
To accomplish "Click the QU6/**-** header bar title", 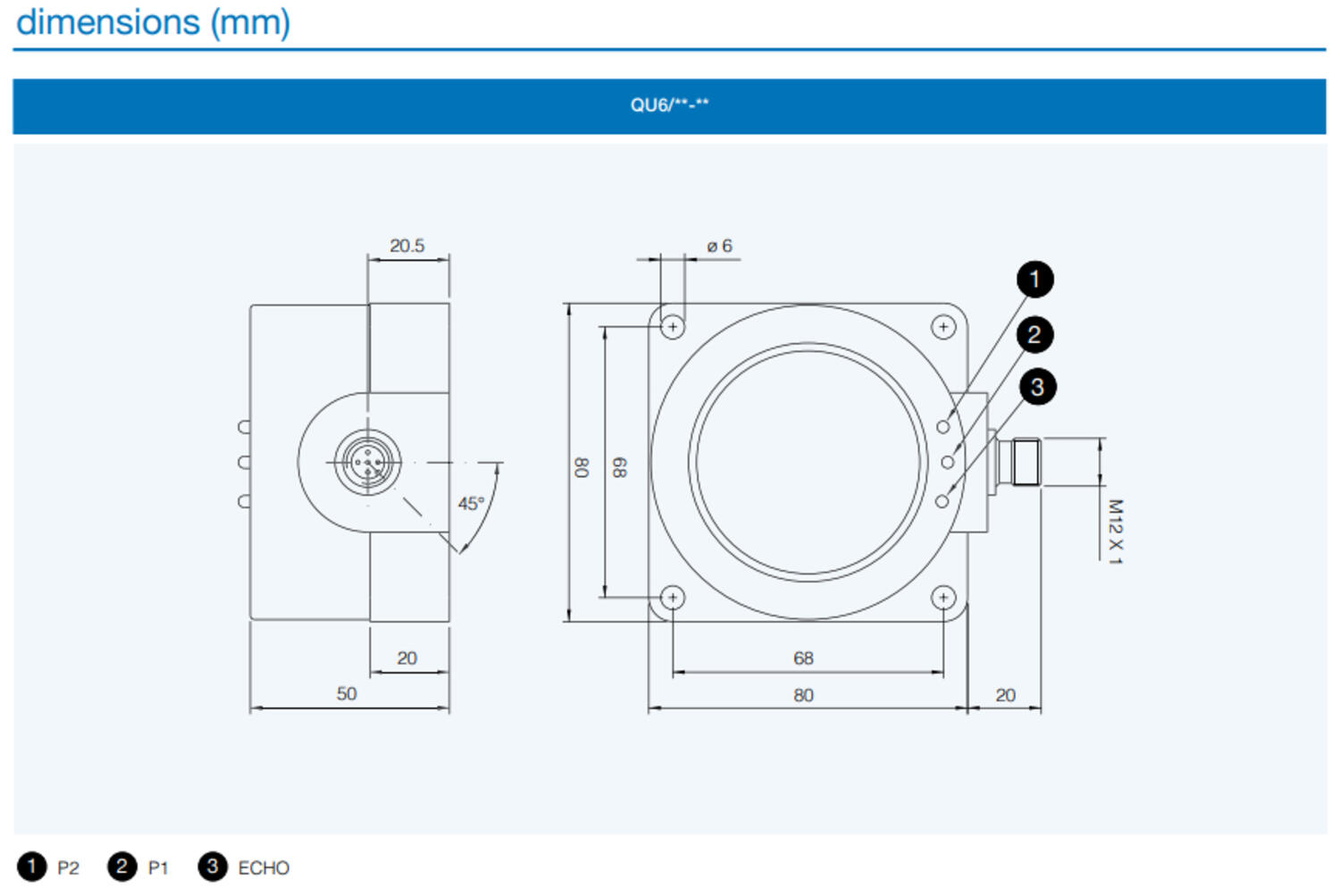I will pos(669,105).
